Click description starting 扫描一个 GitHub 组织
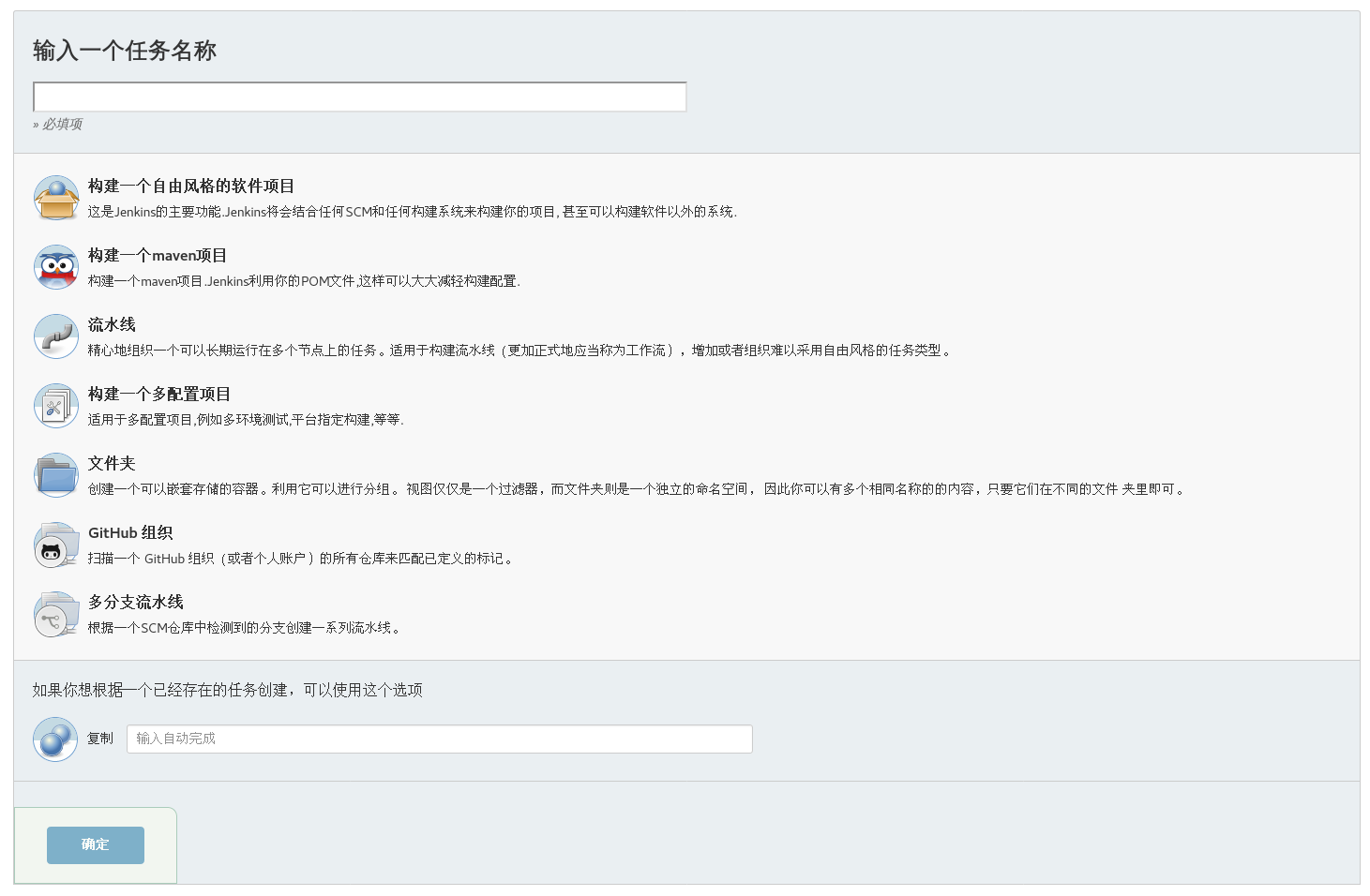 coord(301,559)
